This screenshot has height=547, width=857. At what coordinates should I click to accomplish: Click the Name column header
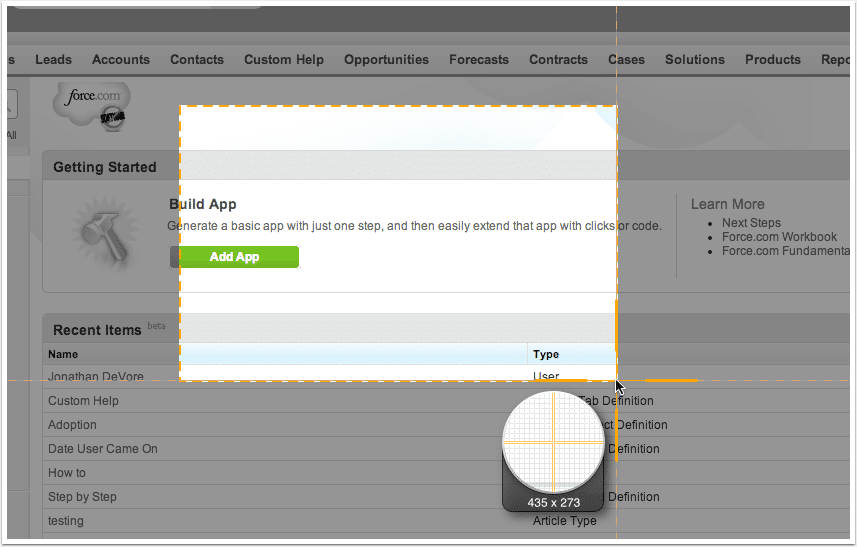[63, 354]
